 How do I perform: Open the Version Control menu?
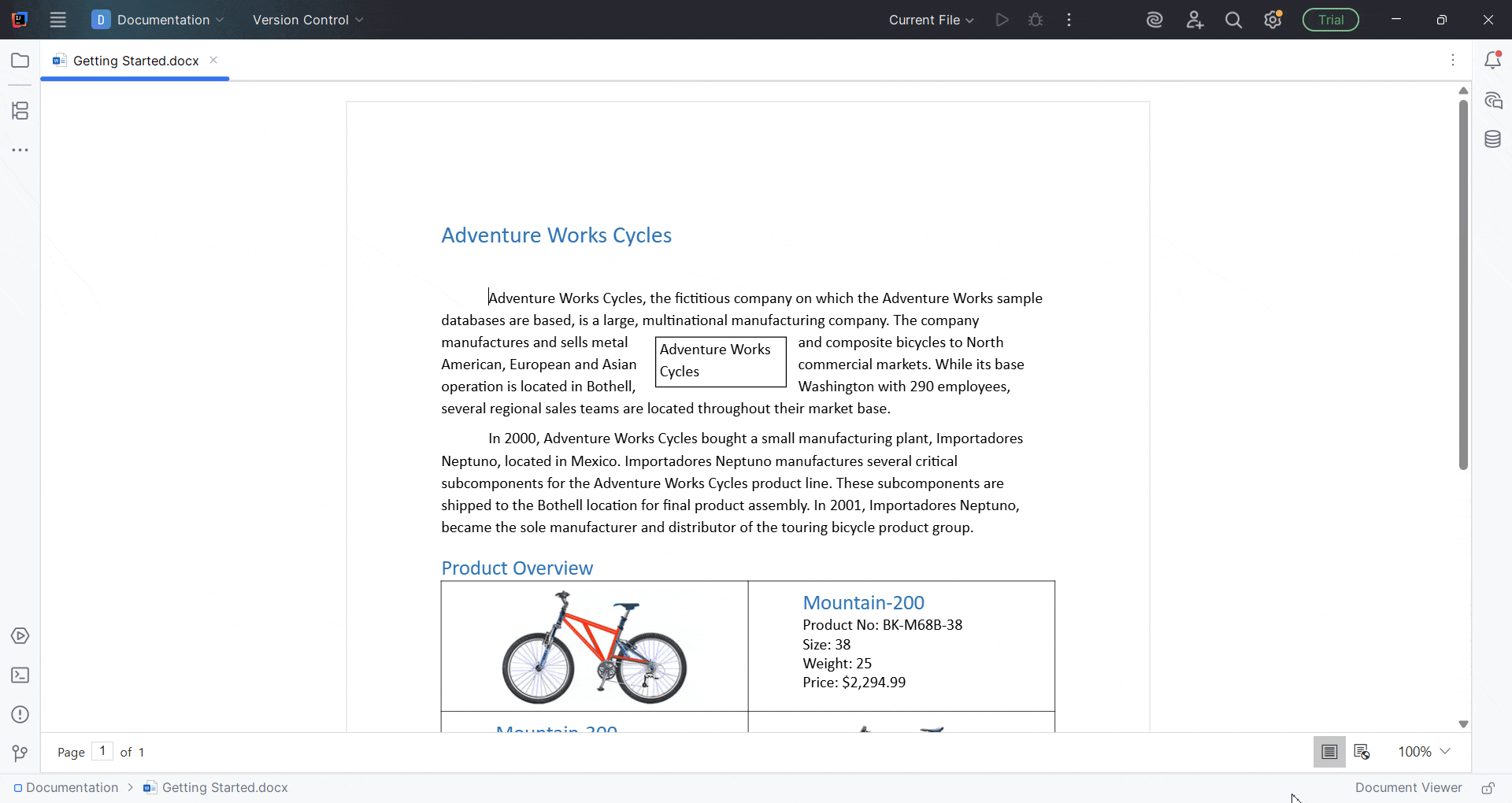tap(308, 20)
